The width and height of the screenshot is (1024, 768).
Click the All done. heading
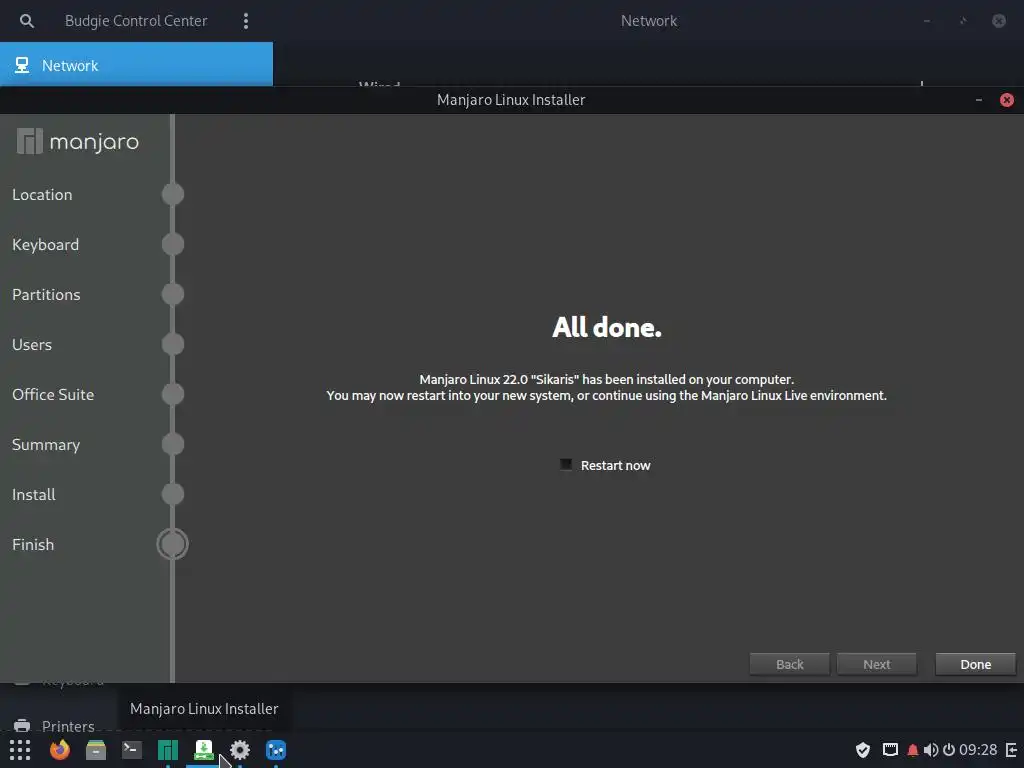coord(607,327)
